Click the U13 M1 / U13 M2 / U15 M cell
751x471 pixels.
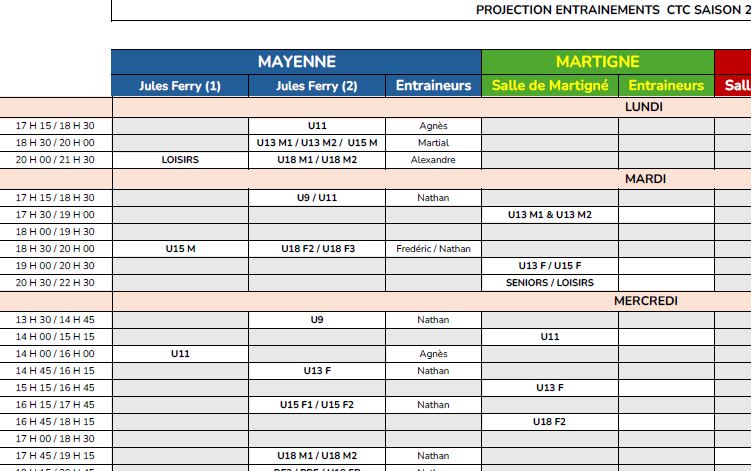316,143
